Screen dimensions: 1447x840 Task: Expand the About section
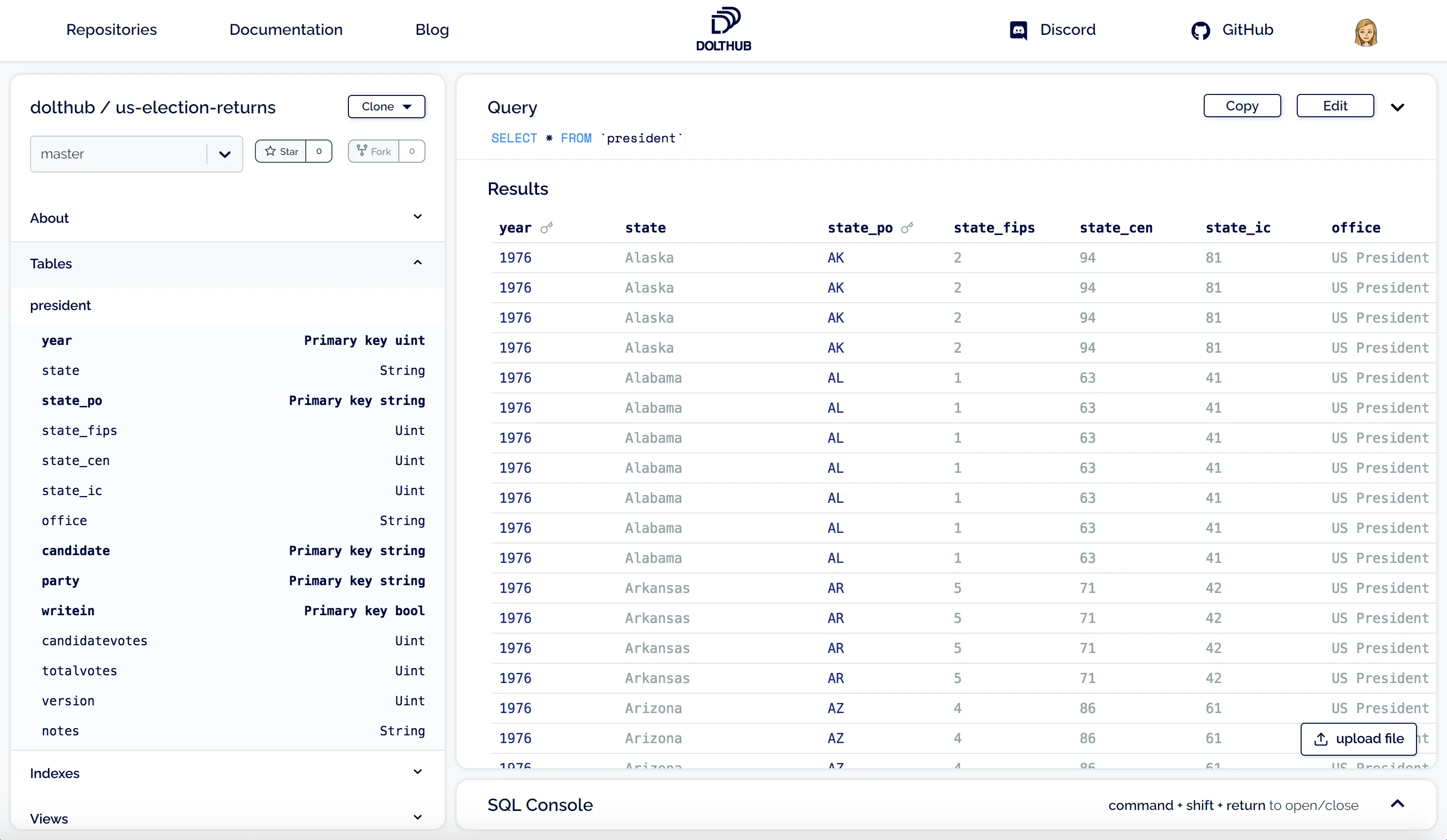[417, 217]
